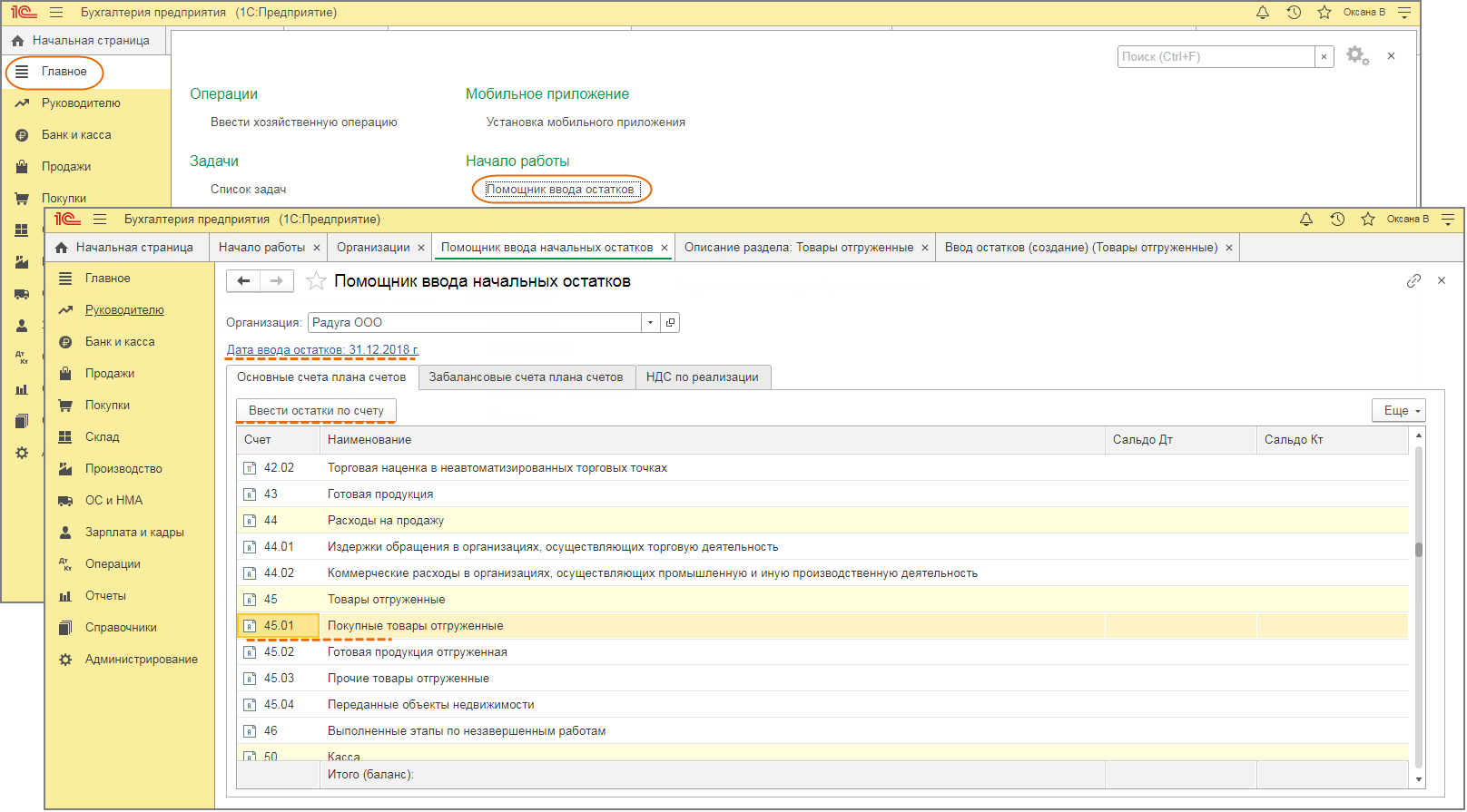1467x812 pixels.
Task: Select account row 45.01 Покупные товары отгруженные
Action: tap(822, 626)
